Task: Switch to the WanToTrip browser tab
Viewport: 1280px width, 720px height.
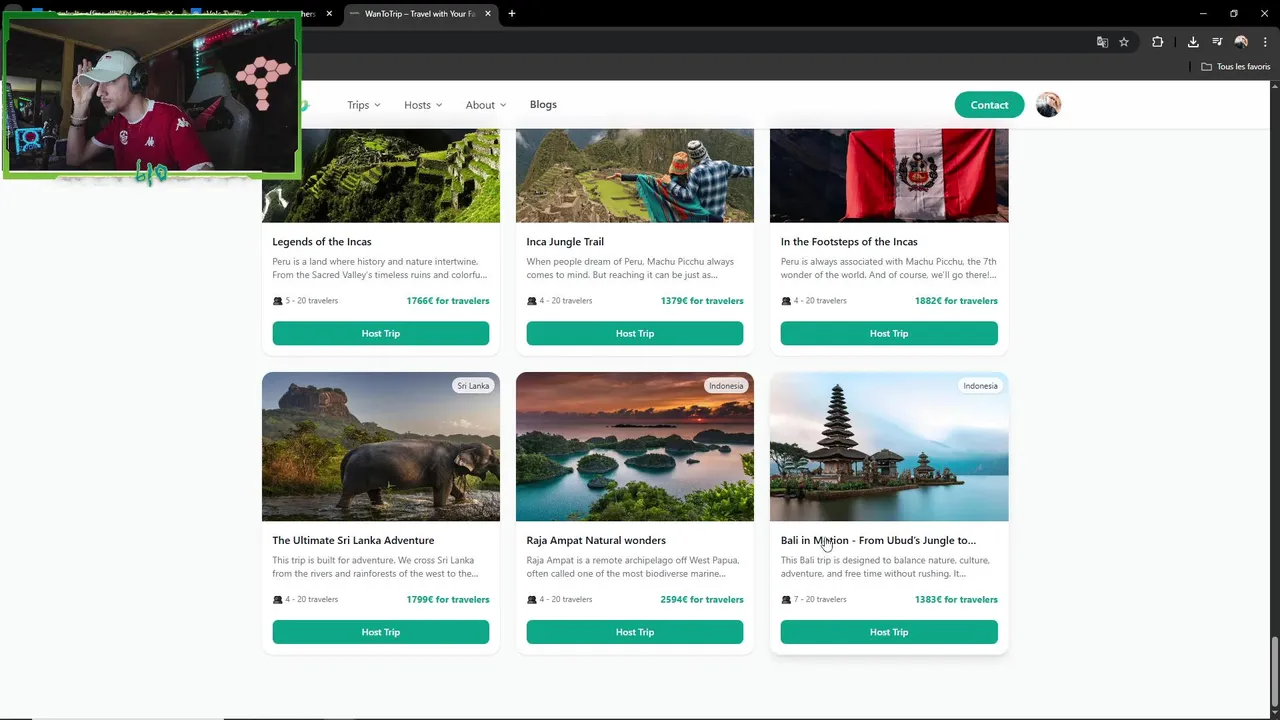Action: tap(419, 14)
